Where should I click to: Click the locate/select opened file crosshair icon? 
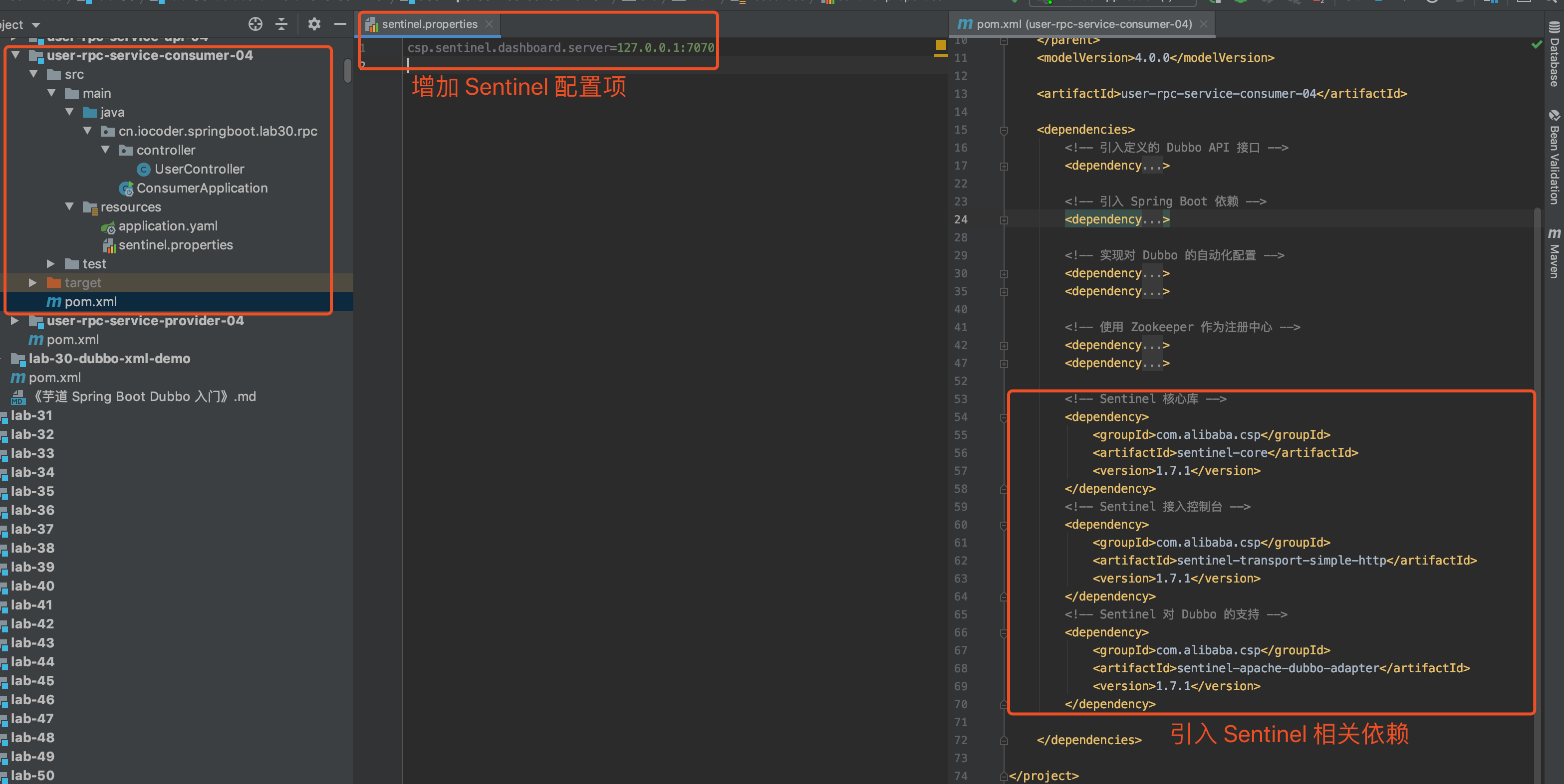(x=255, y=24)
